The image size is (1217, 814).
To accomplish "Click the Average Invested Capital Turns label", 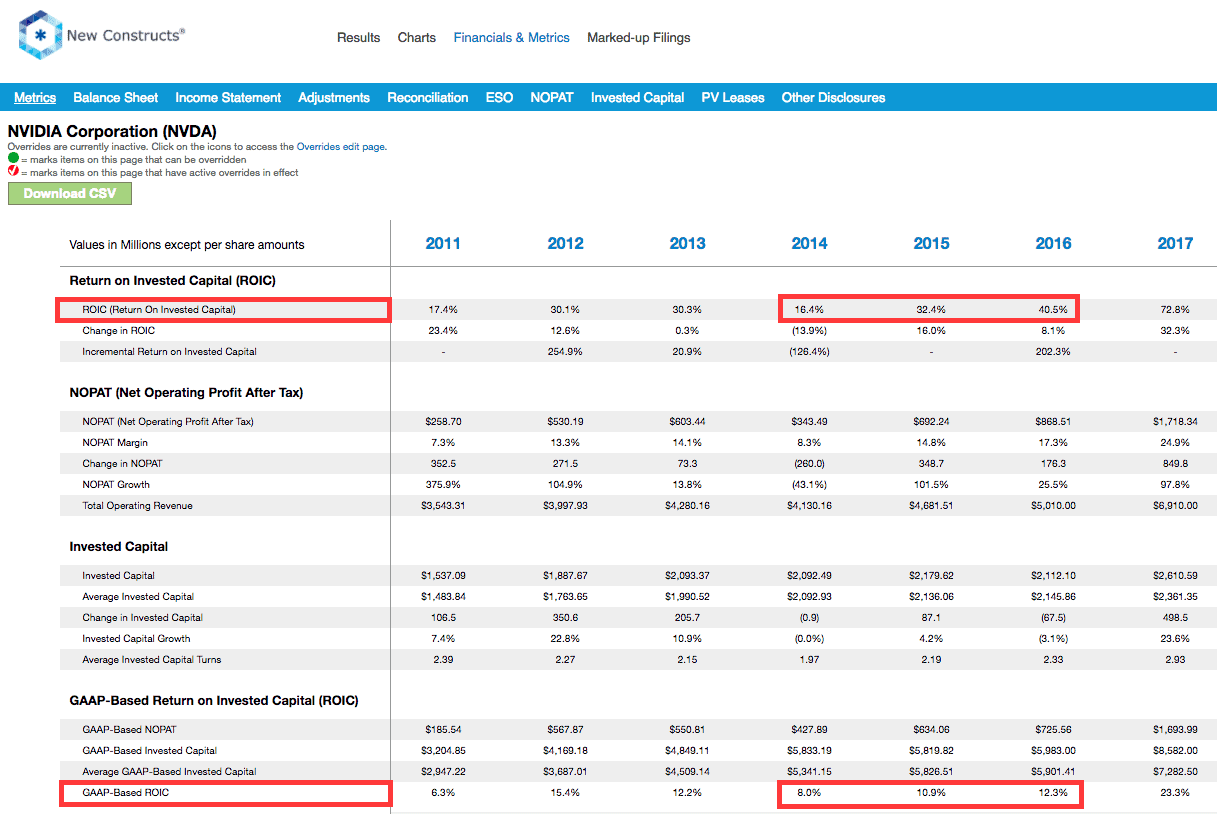I will point(152,660).
